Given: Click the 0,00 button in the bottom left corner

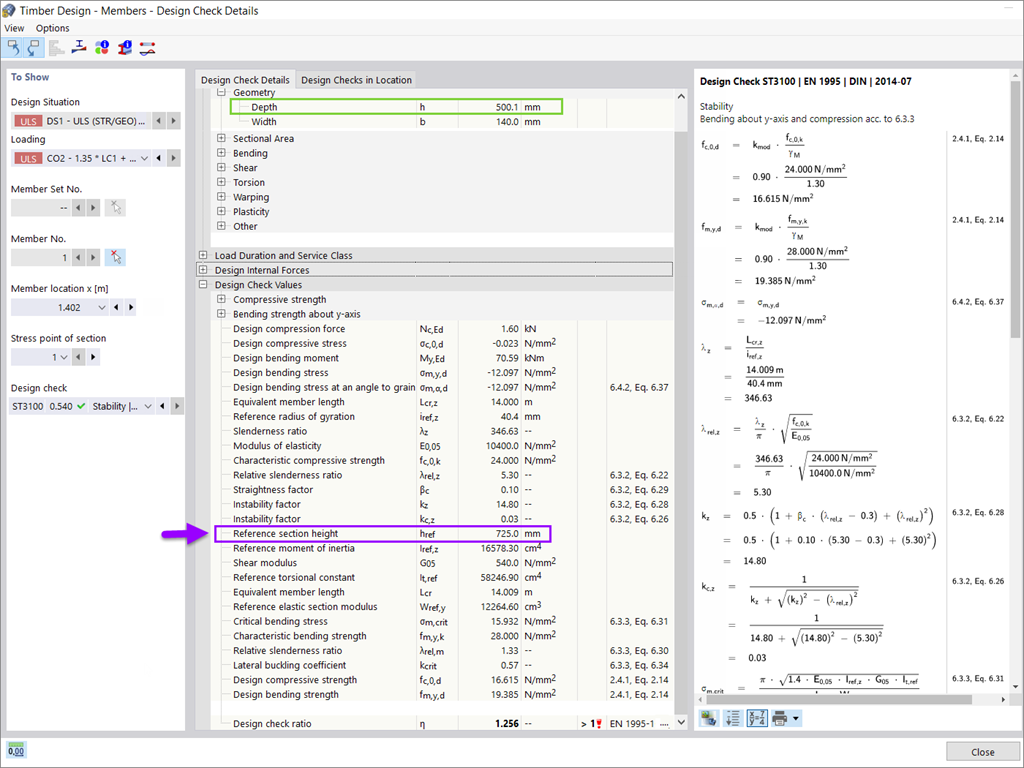Looking at the screenshot, I should pyautogui.click(x=15, y=749).
